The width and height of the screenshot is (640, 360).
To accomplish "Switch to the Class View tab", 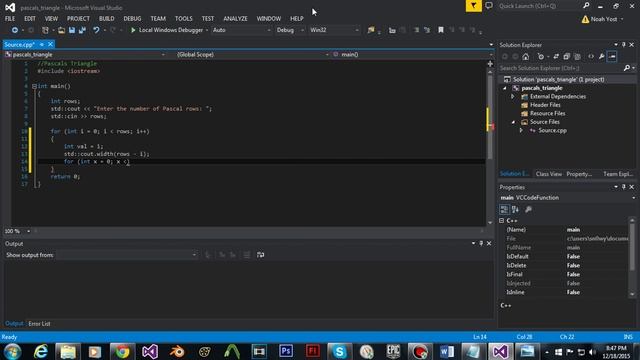I will (549, 174).
